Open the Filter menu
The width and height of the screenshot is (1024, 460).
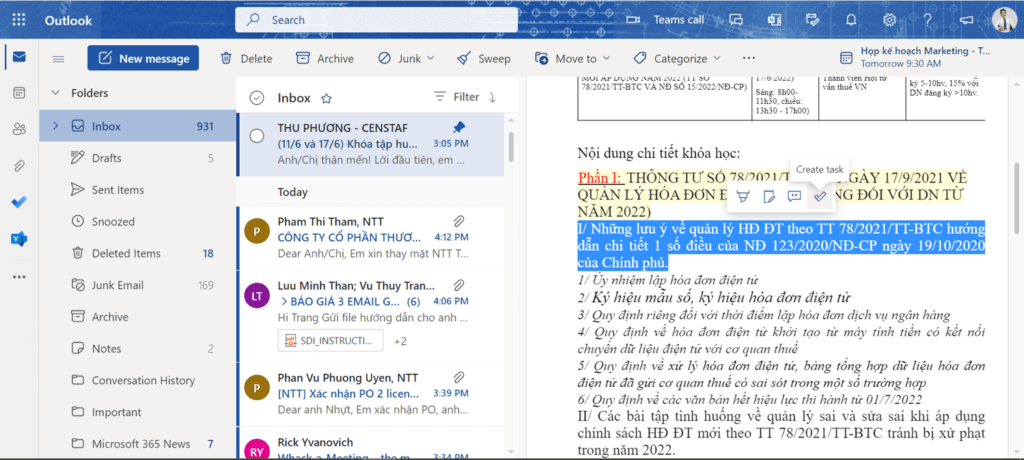pyautogui.click(x=456, y=97)
